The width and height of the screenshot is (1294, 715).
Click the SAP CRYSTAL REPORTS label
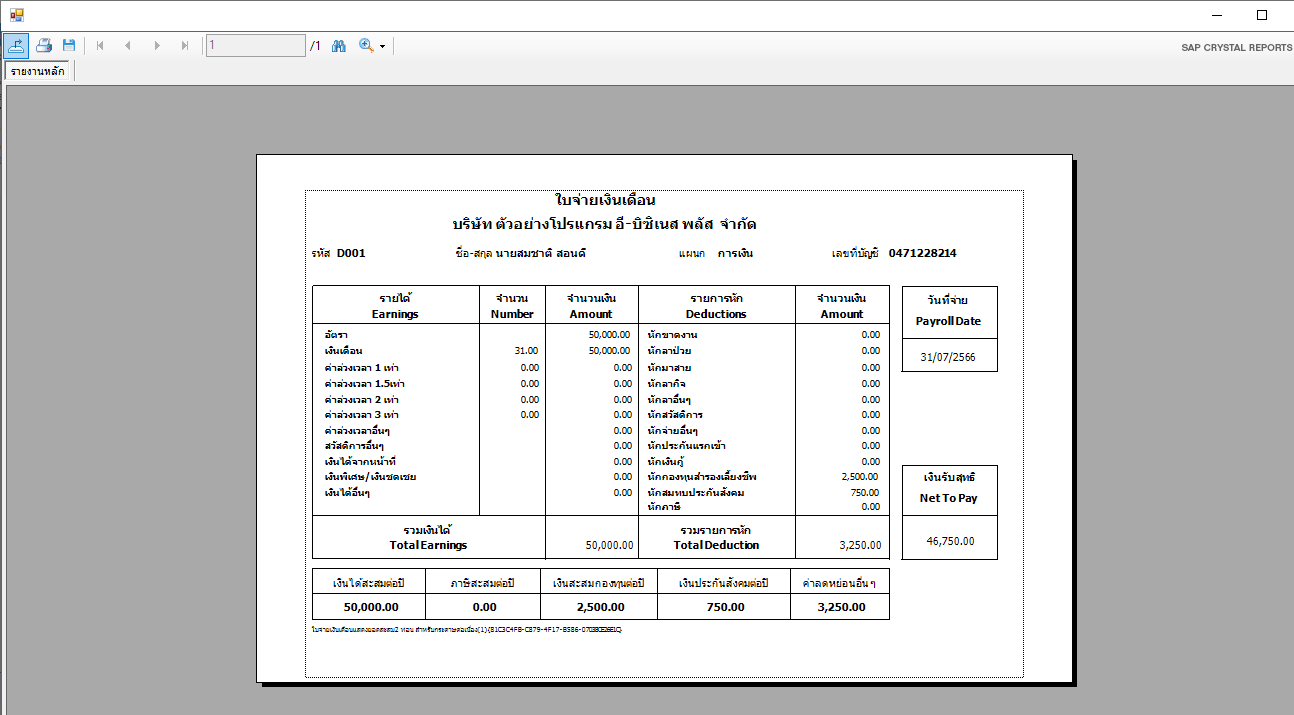(1236, 47)
